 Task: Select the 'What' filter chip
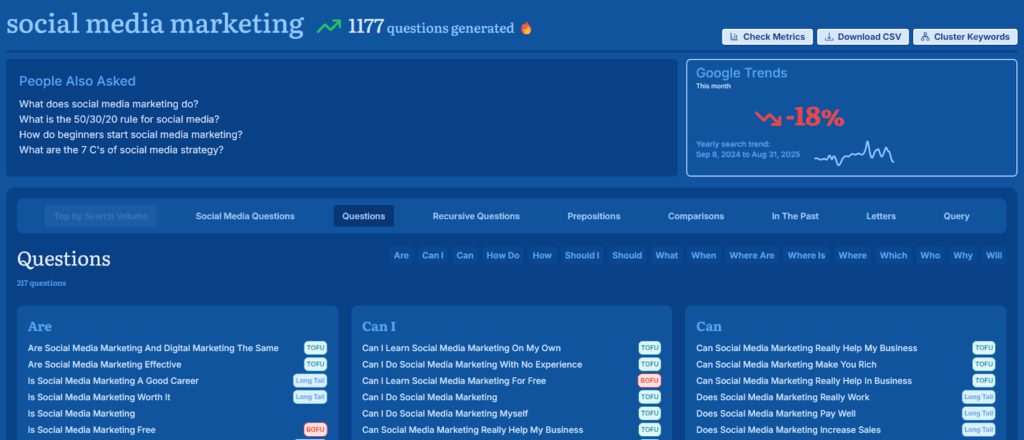pyautogui.click(x=666, y=255)
